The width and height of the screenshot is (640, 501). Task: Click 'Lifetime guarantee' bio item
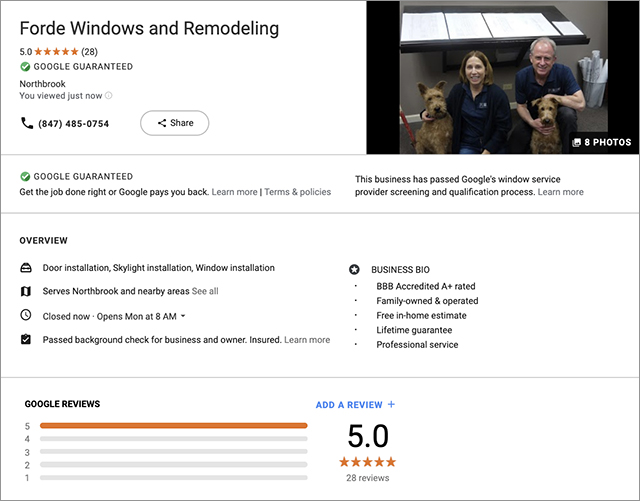click(x=414, y=330)
